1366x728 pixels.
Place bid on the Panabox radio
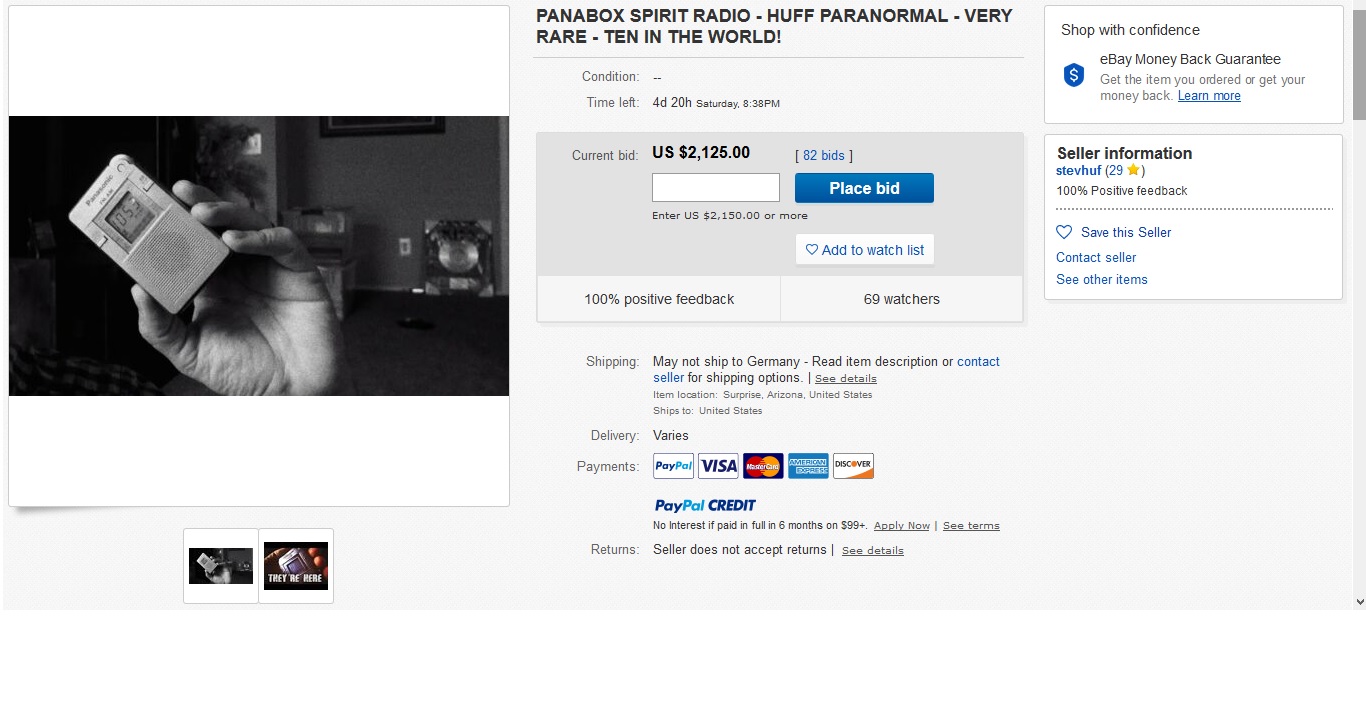[x=864, y=188]
